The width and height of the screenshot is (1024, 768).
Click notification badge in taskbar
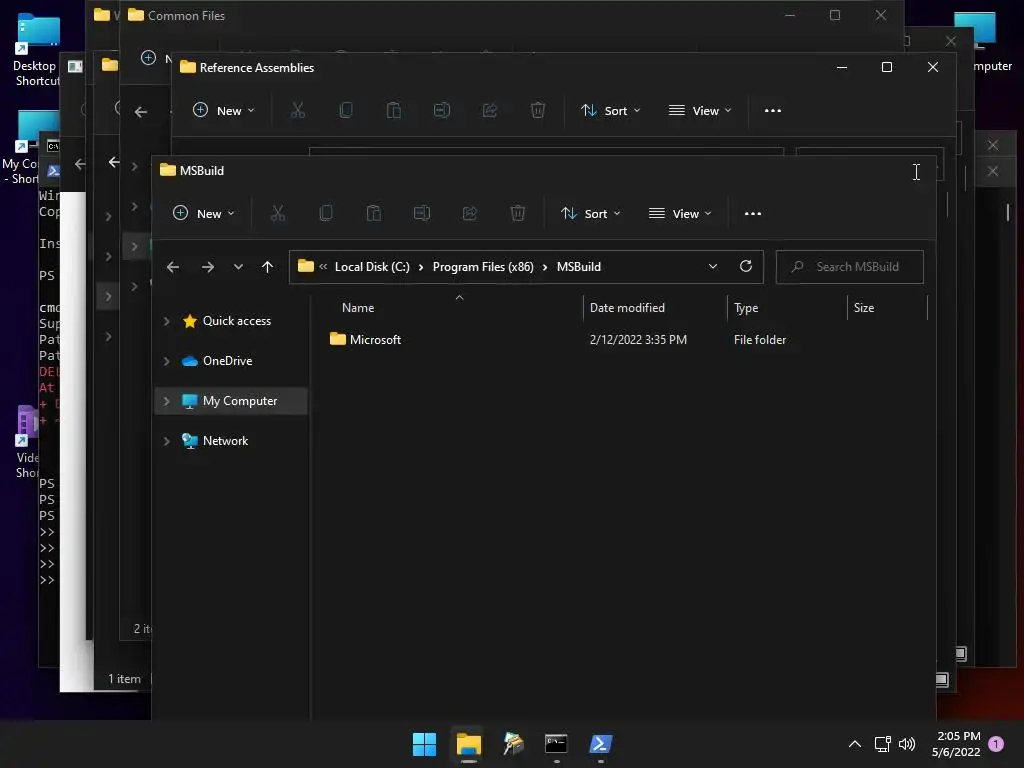[996, 744]
